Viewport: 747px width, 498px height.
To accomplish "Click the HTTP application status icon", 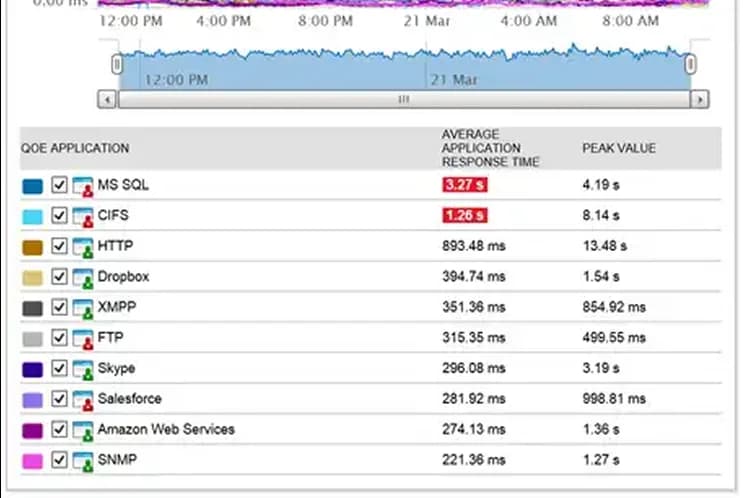I will [x=83, y=246].
